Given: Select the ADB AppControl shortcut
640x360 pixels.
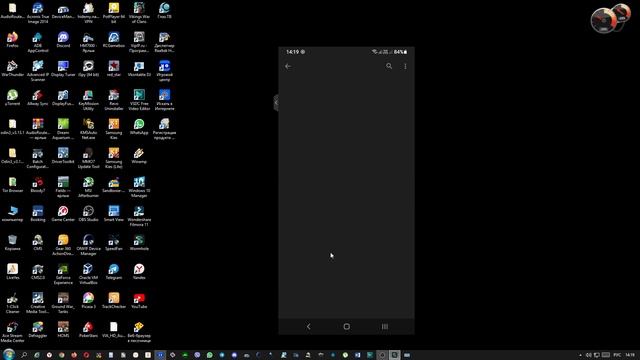Looking at the screenshot, I should pos(38,42).
